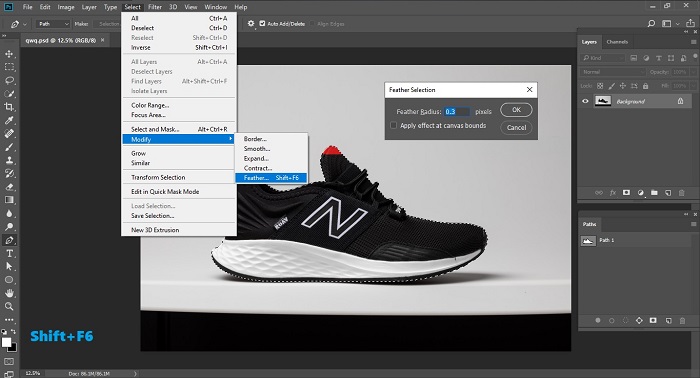Toggle lock transparent pixels
700x378 pixels.
click(x=600, y=86)
